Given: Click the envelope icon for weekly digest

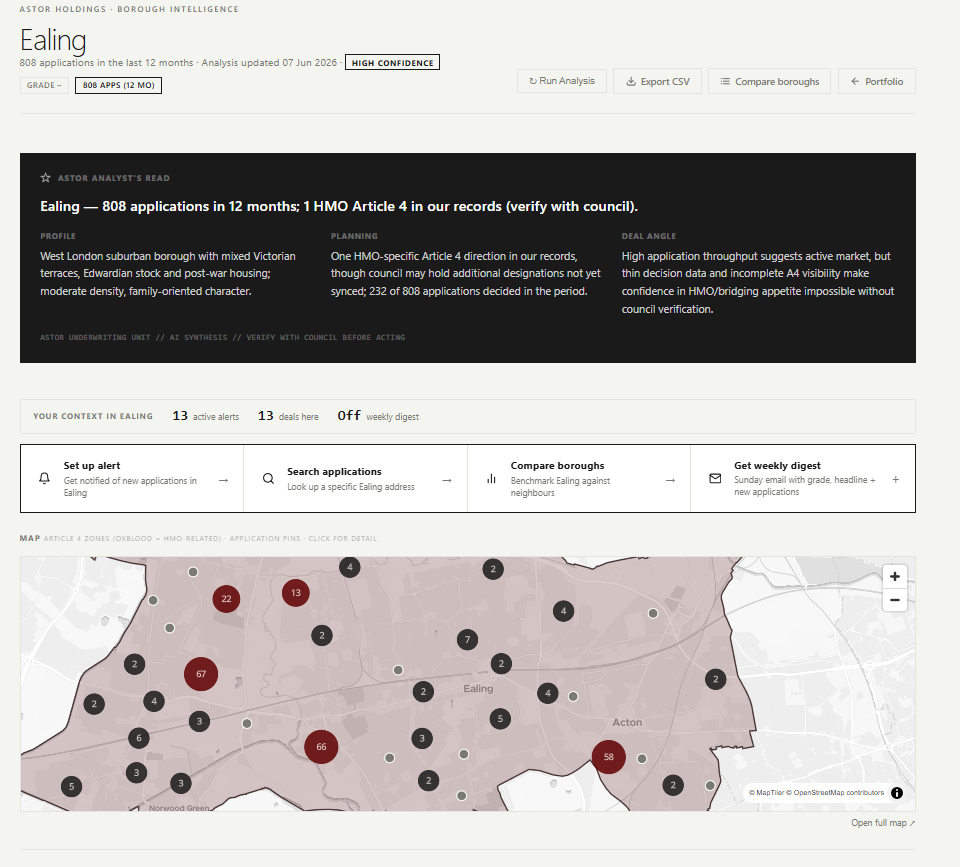Looking at the screenshot, I should [x=715, y=478].
